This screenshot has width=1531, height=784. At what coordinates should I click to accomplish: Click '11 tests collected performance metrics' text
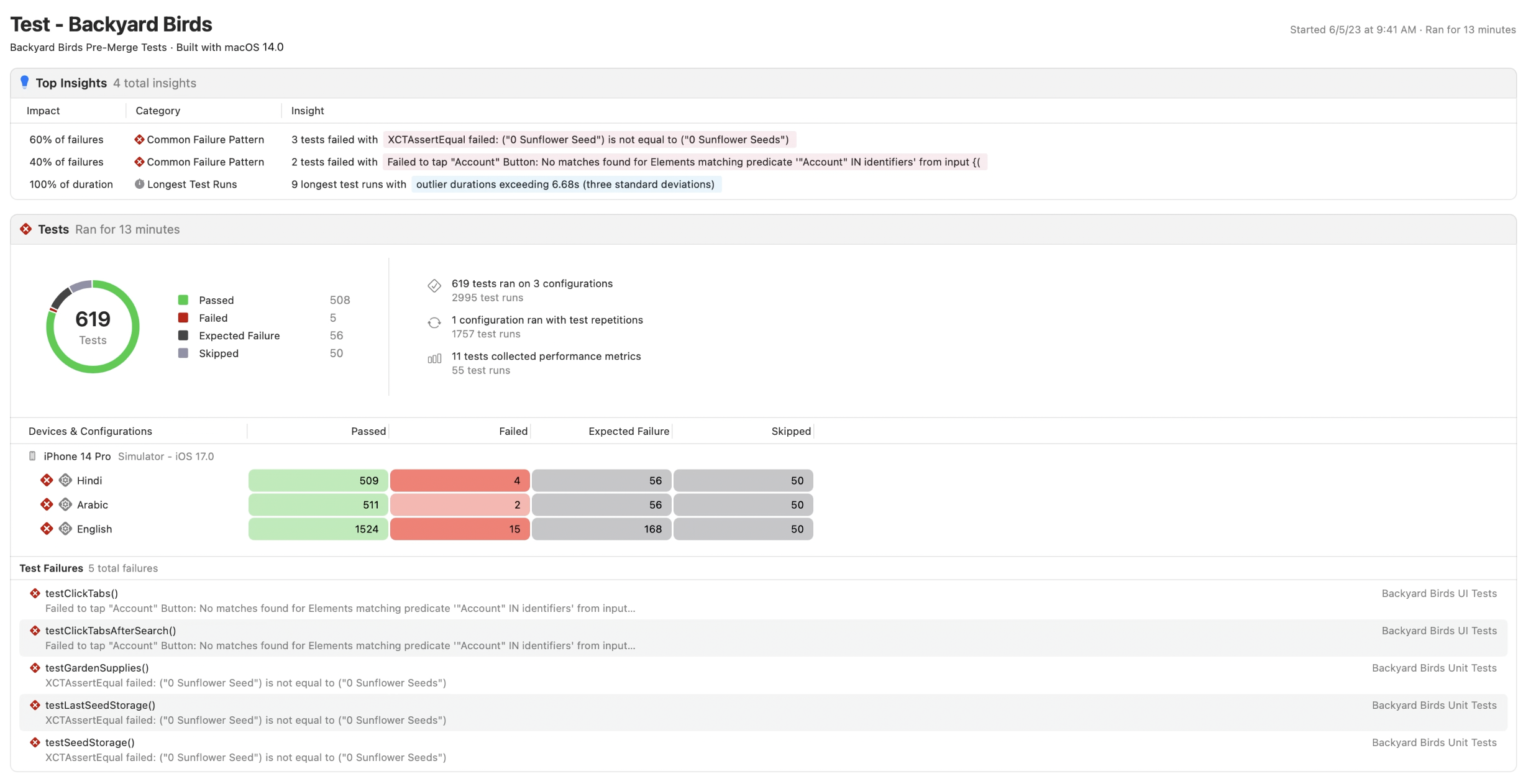(x=546, y=356)
